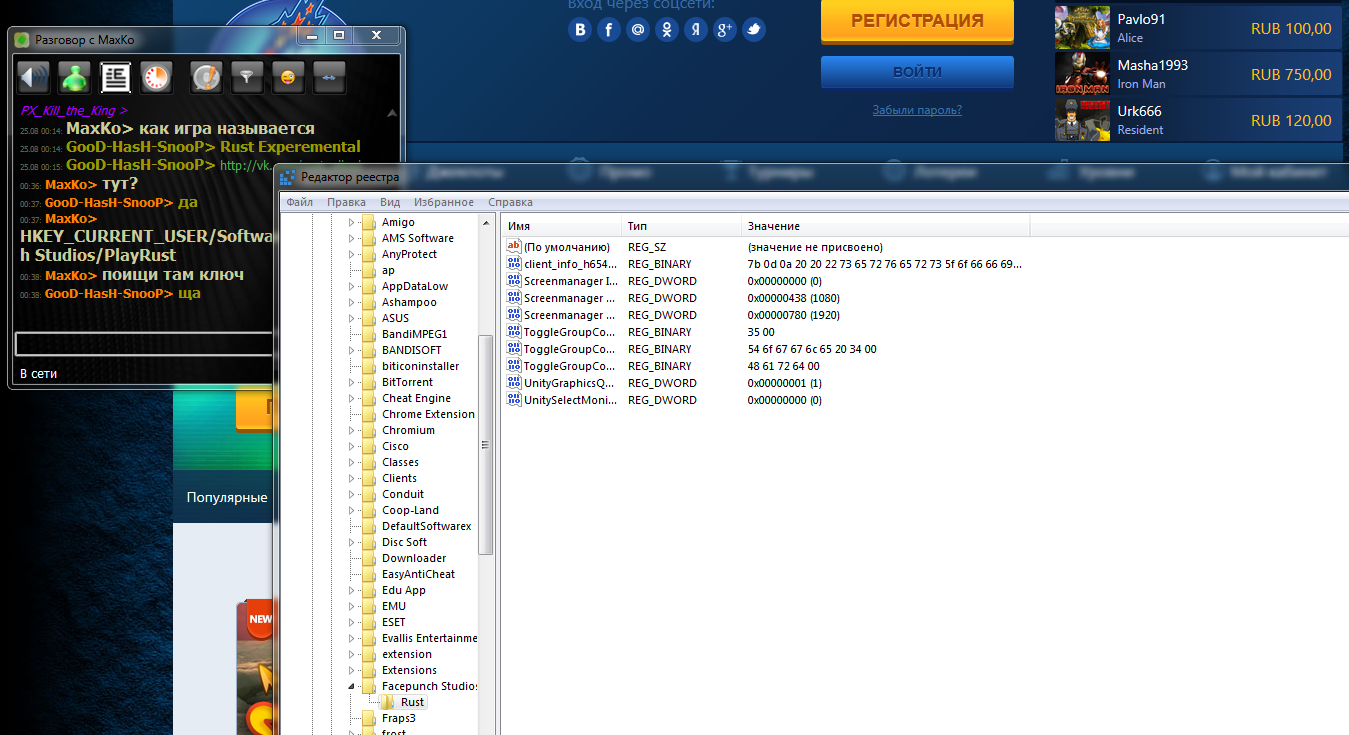Click the exclamation bubble icon in chat toolbar
The width and height of the screenshot is (1349, 735).
pos(206,77)
